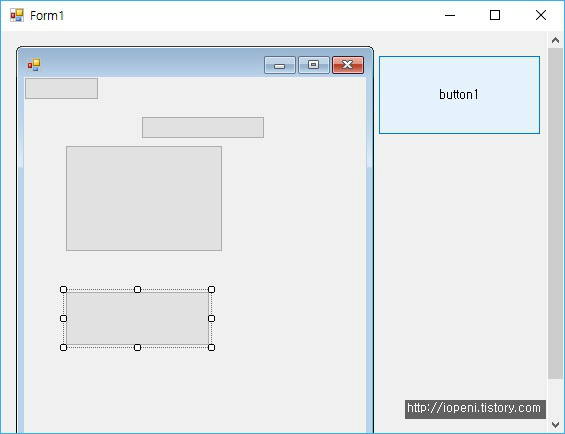Click the button1 button
The image size is (565, 434).
459,95
